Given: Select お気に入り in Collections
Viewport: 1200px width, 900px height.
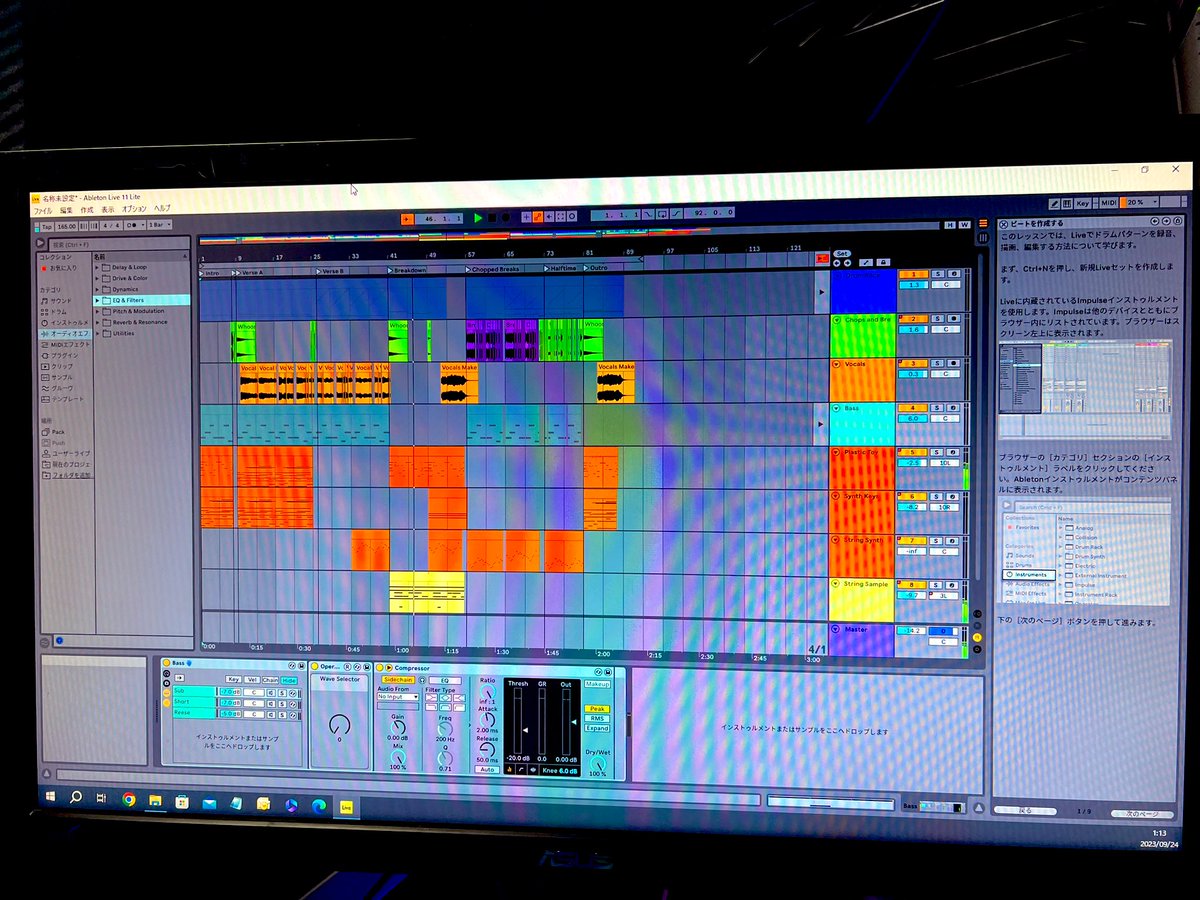Looking at the screenshot, I should [x=62, y=268].
